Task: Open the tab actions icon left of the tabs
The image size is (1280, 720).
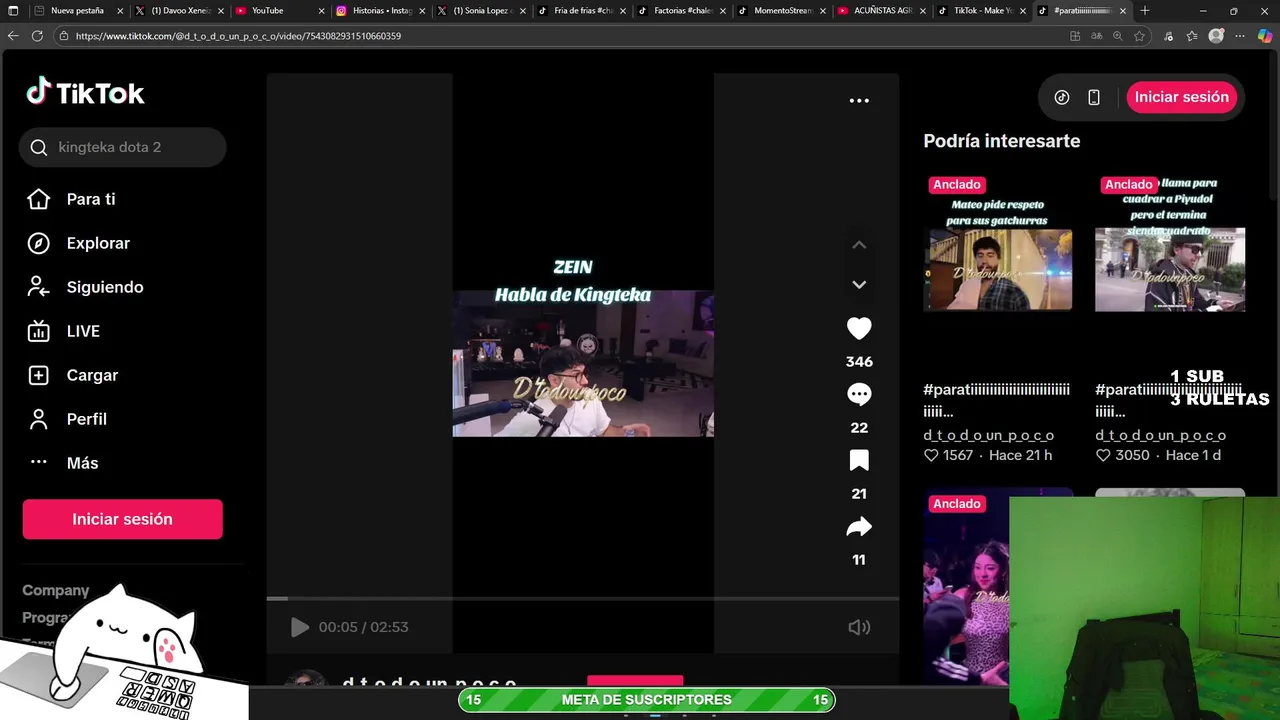Action: 13,11
